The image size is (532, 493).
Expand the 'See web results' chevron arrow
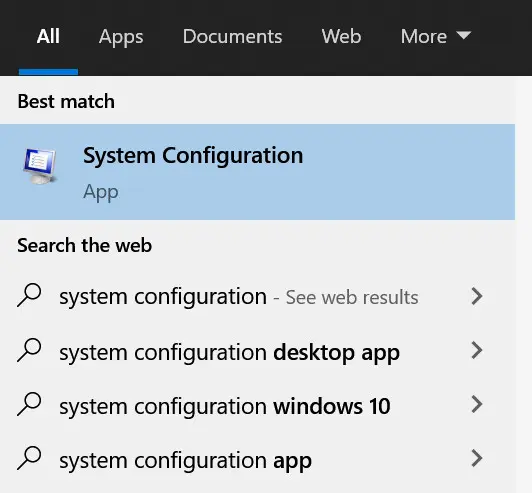coord(477,296)
